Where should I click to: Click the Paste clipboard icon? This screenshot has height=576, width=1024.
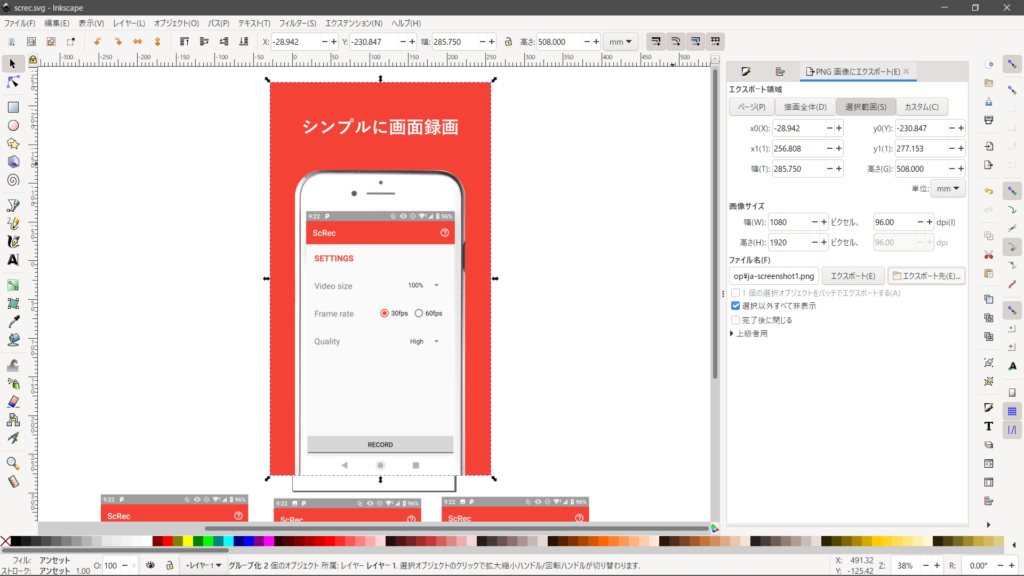coord(989,273)
